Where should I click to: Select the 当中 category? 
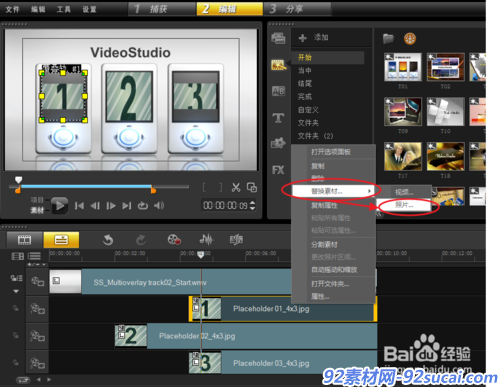point(305,70)
